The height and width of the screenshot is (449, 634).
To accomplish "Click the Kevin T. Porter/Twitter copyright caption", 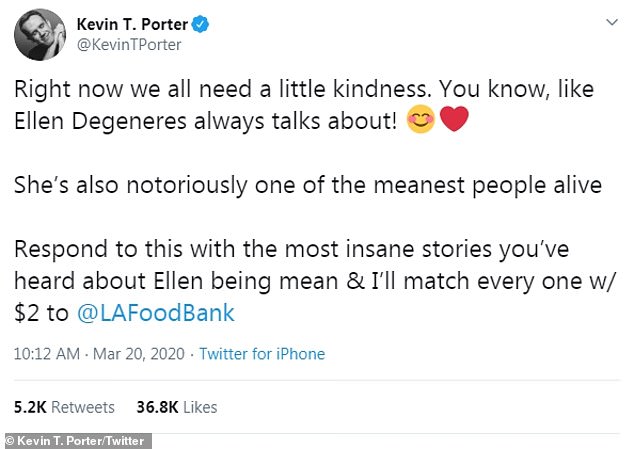I will tap(76, 441).
